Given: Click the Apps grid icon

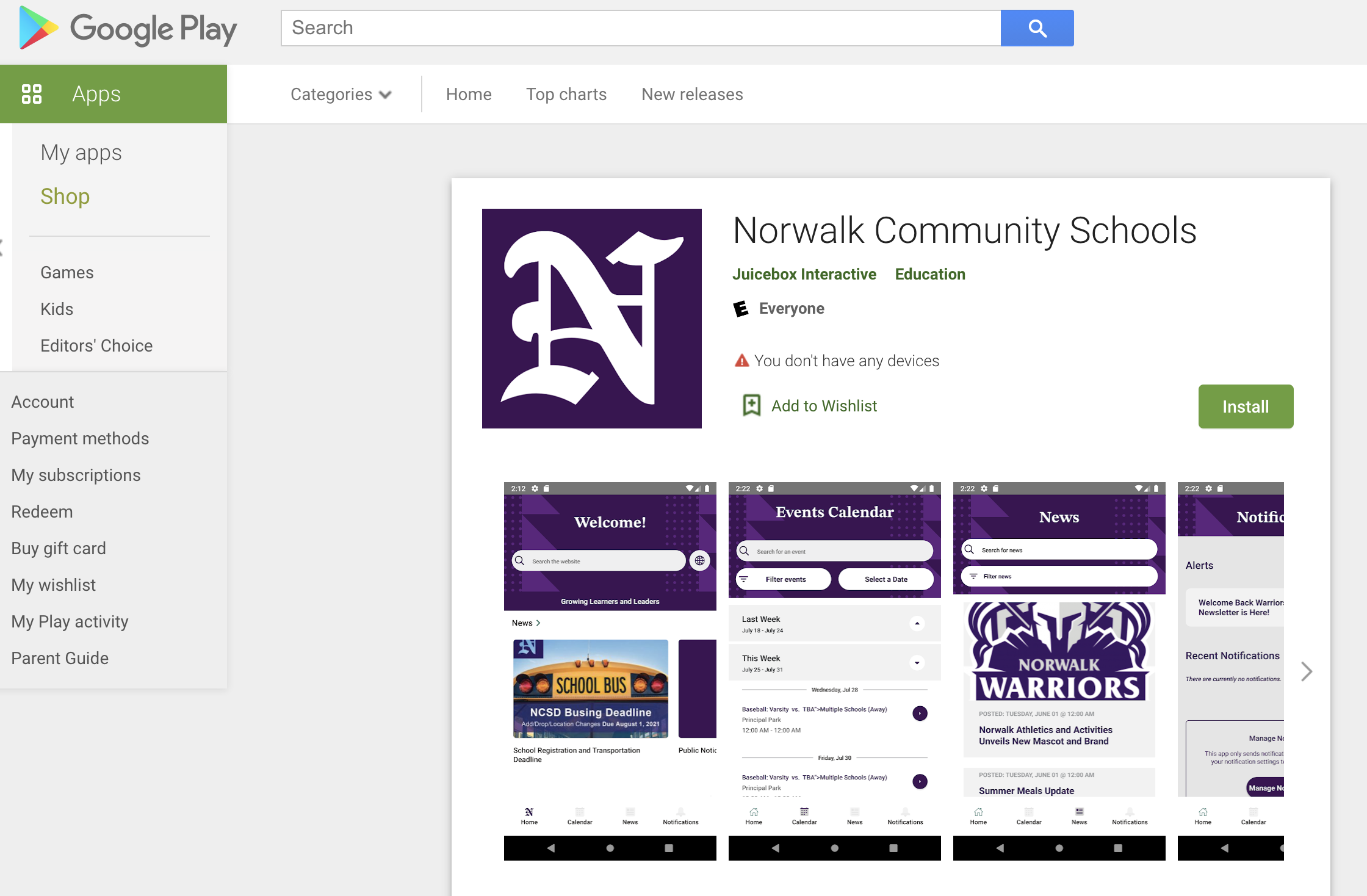Looking at the screenshot, I should point(32,94).
